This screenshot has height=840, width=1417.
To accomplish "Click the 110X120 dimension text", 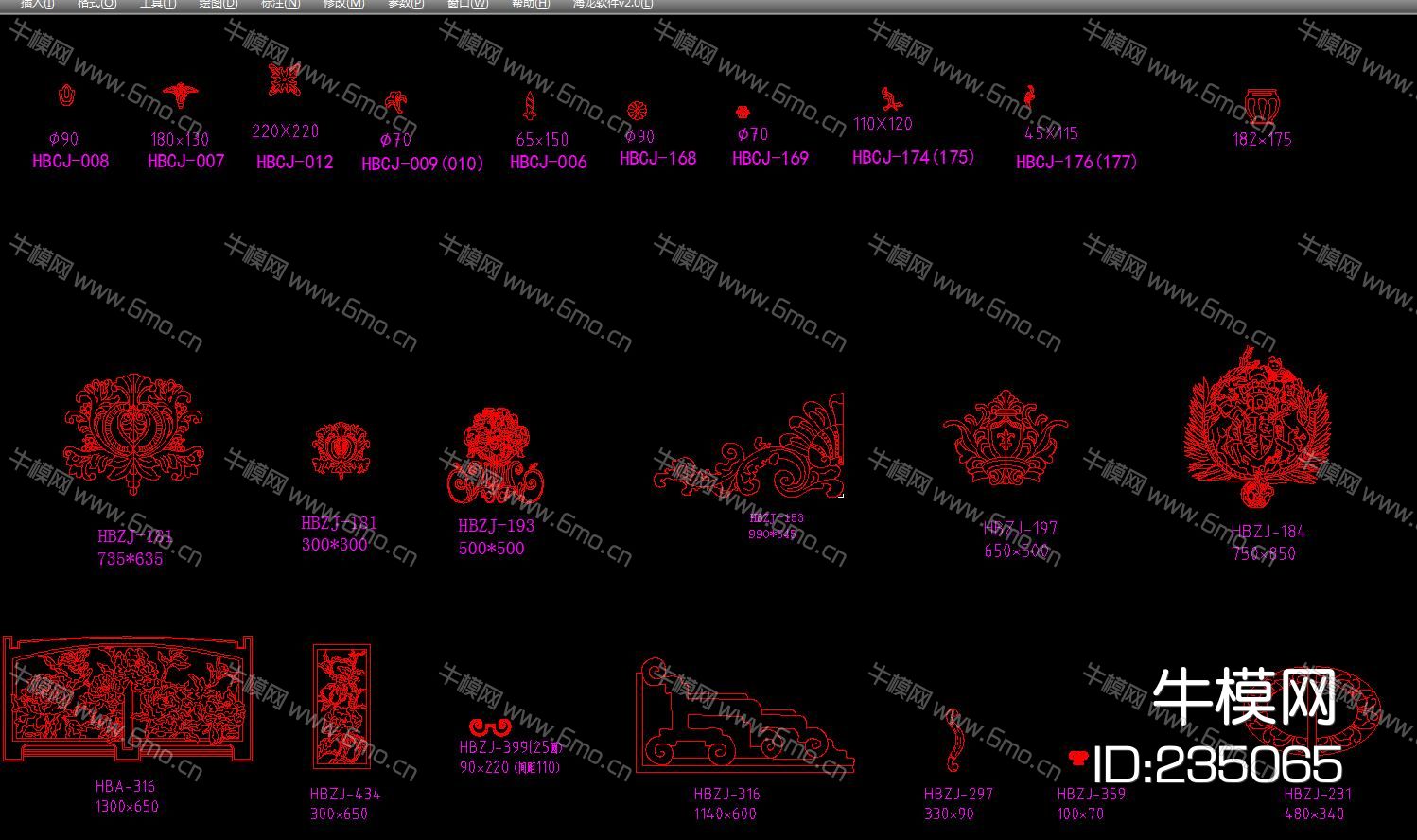I will [x=883, y=124].
